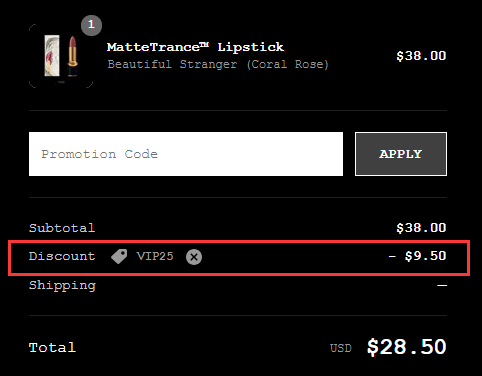482x376 pixels.
Task: Click Beautiful Stranger (Coral Rose) variant text
Action: (x=218, y=64)
